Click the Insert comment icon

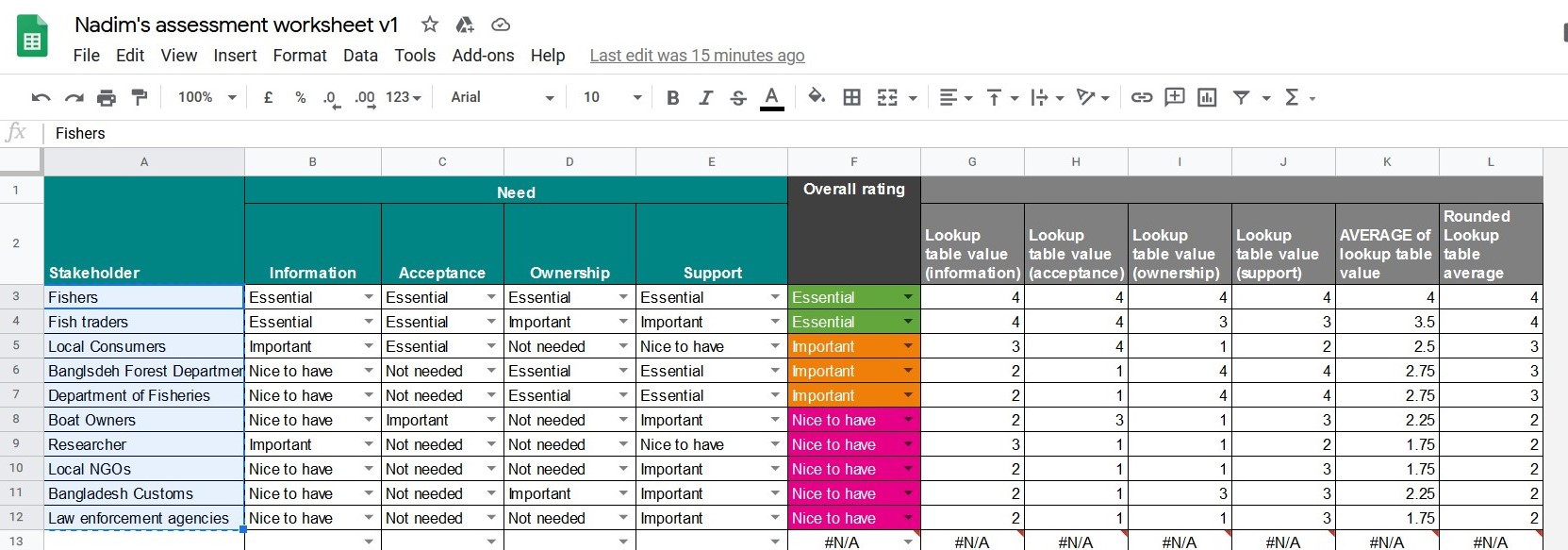[x=1175, y=97]
